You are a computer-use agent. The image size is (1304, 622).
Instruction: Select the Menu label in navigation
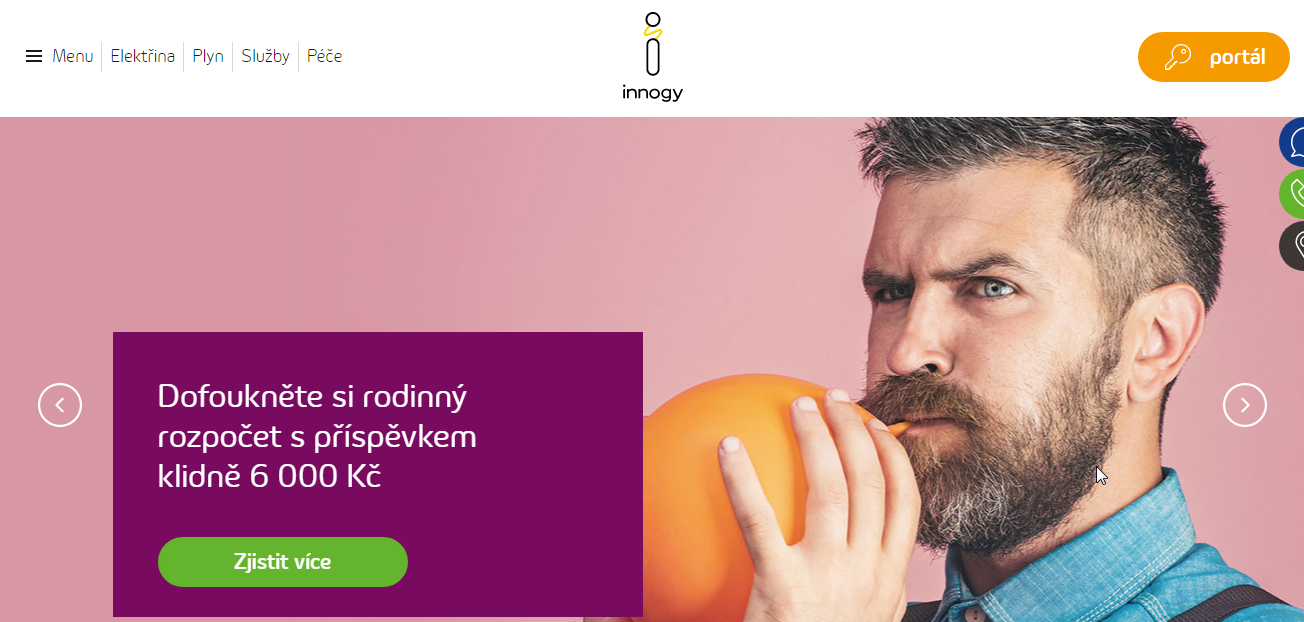73,57
